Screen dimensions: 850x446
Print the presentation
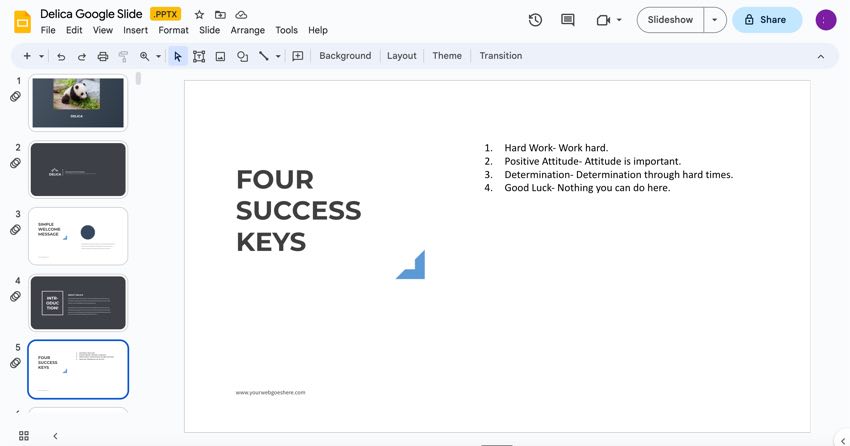[102, 56]
